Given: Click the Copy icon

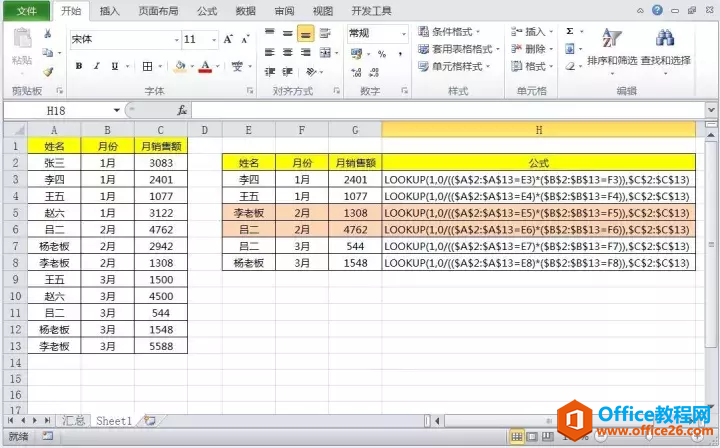Looking at the screenshot, I should 47,52.
